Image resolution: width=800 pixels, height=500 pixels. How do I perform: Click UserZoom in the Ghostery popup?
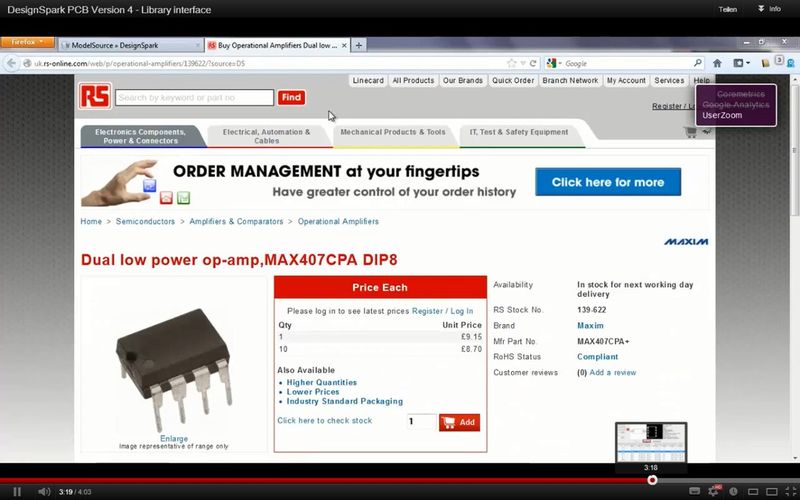point(722,115)
